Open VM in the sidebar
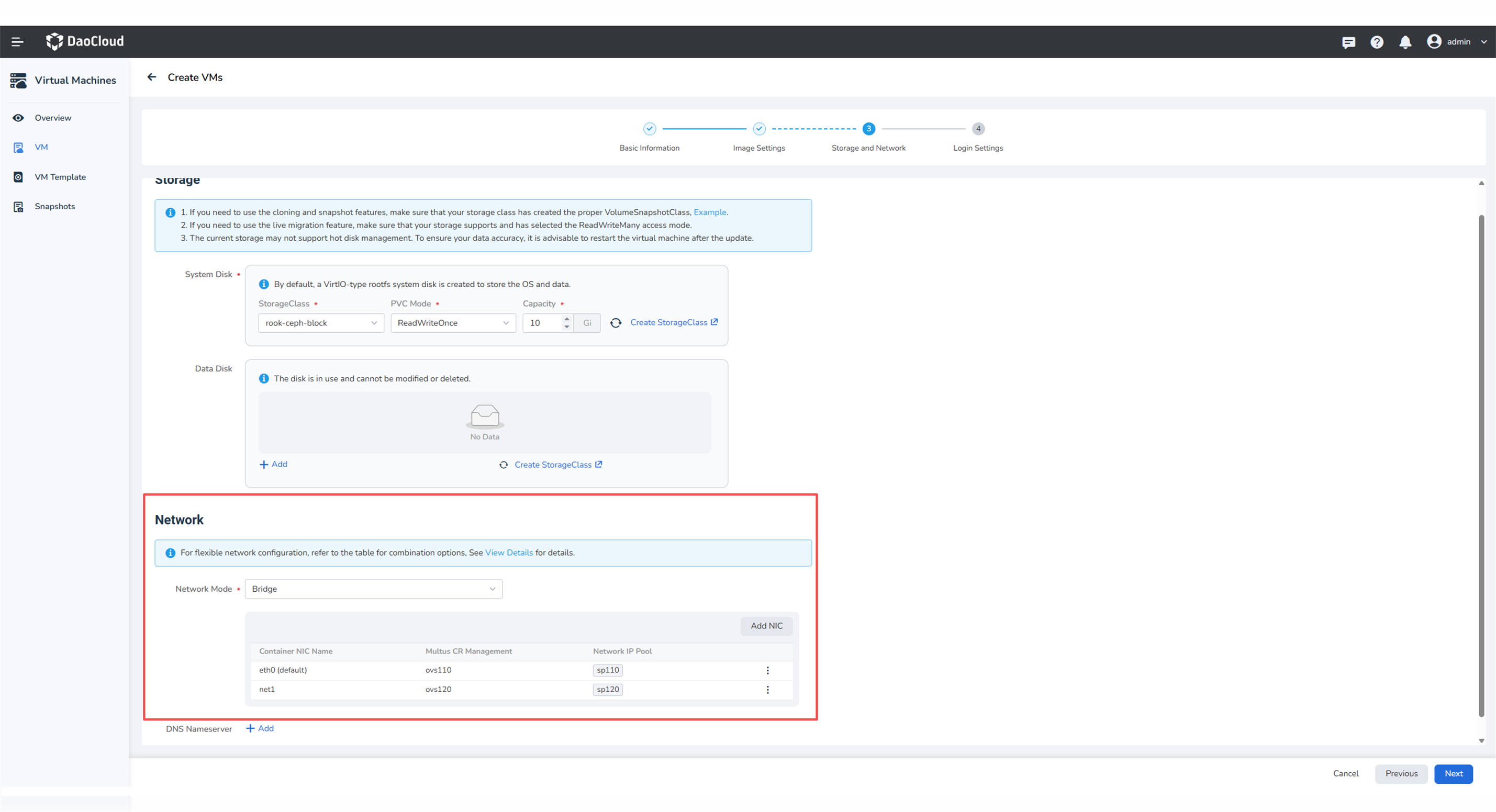Screen dimensions: 1496x812 point(41,148)
